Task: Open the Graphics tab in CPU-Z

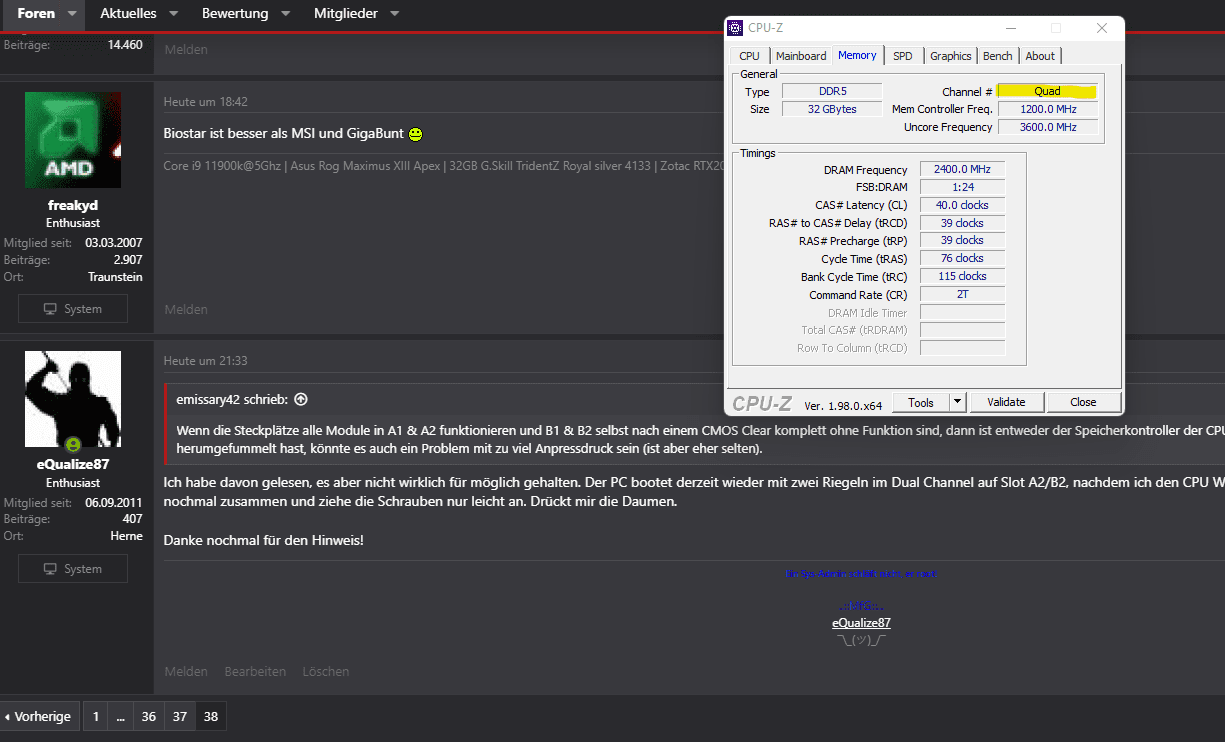Action: 950,56
